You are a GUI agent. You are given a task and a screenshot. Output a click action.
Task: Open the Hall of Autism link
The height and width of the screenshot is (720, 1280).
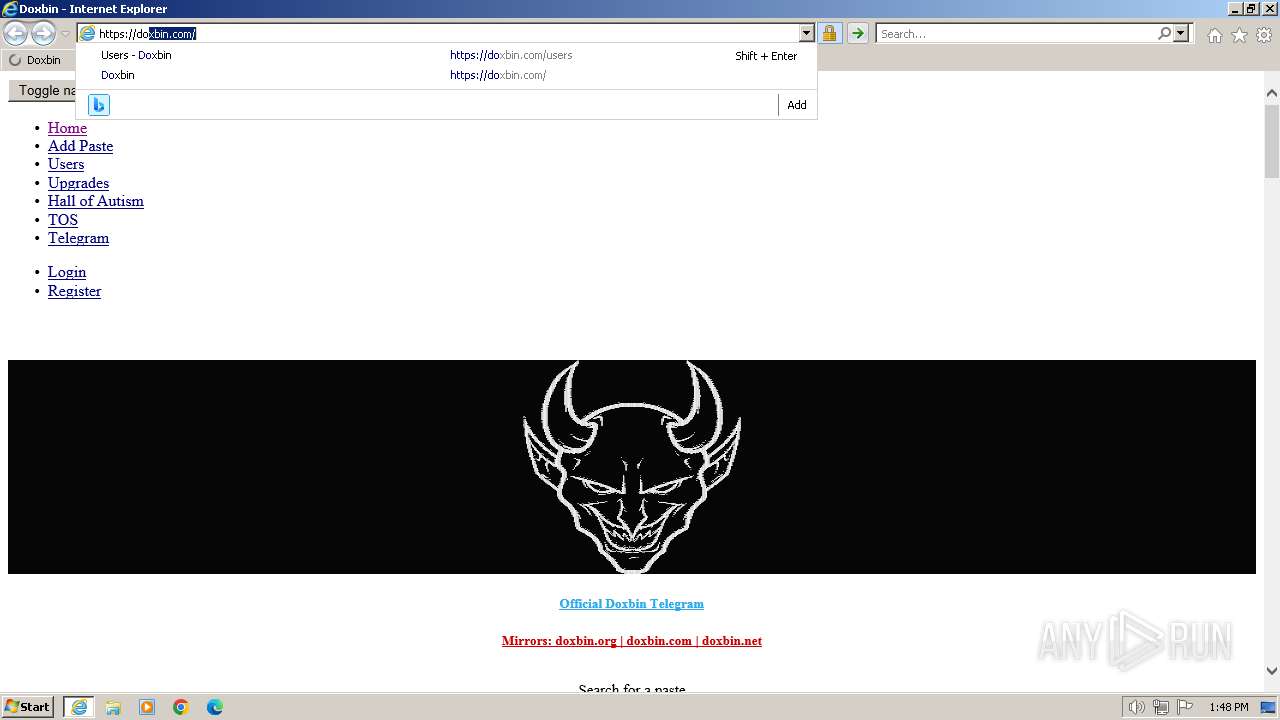[96, 201]
